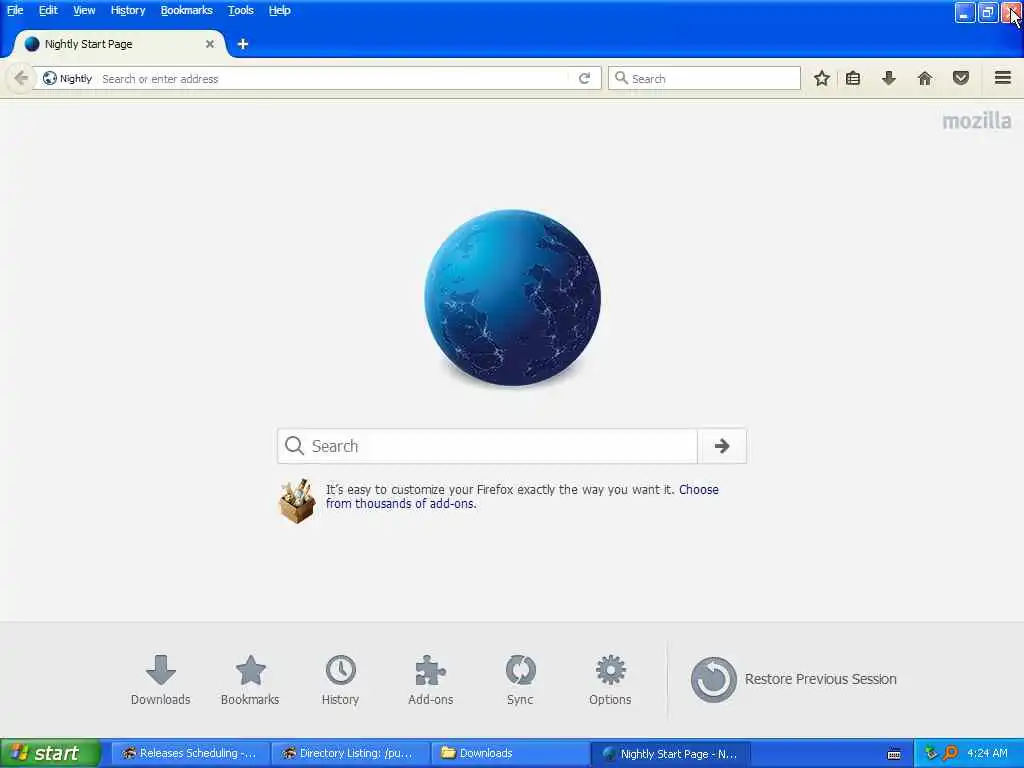
Task: Open the History menu
Action: tap(128, 10)
